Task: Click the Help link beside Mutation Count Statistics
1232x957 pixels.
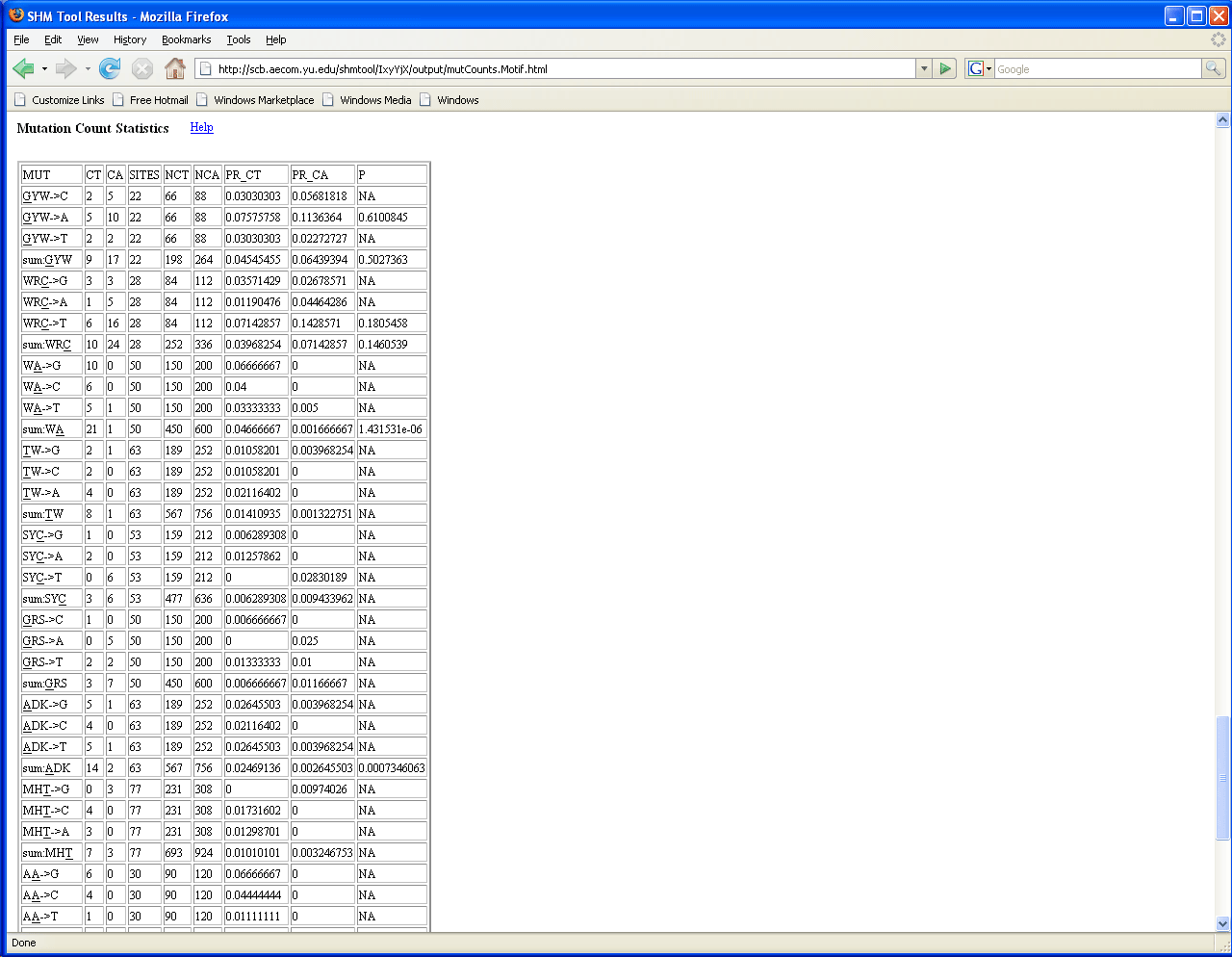Action: (201, 127)
